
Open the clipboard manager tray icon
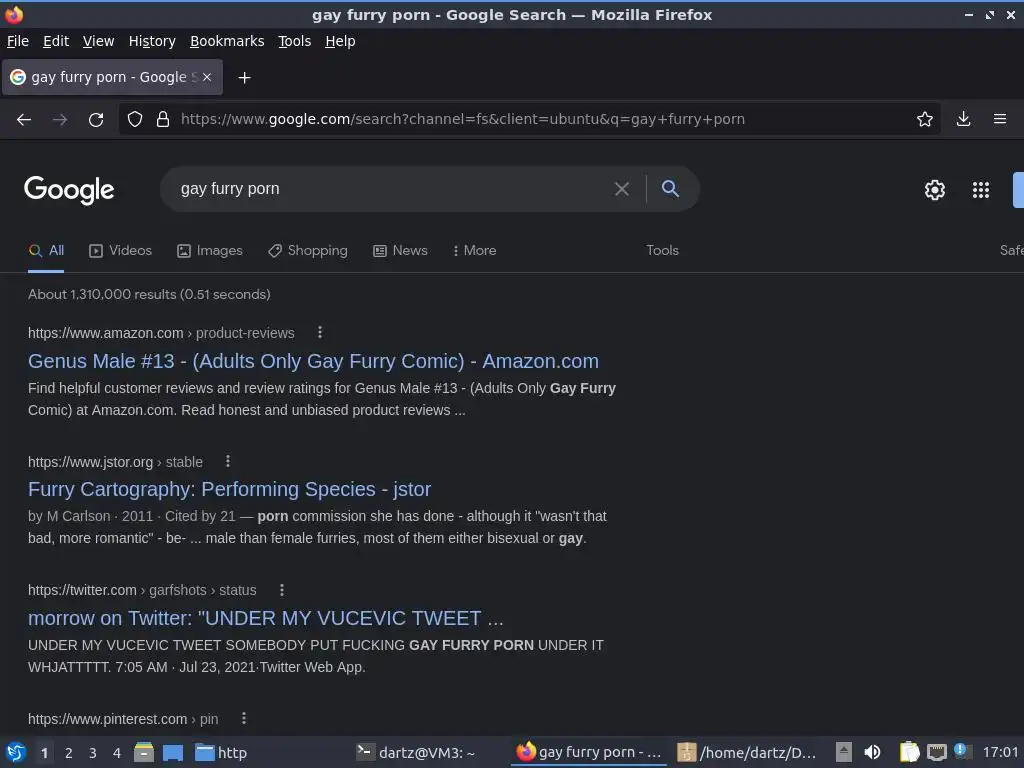[x=909, y=752]
